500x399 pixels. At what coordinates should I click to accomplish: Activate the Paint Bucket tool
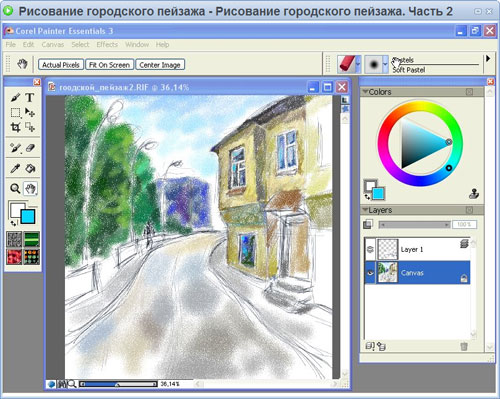pos(30,168)
